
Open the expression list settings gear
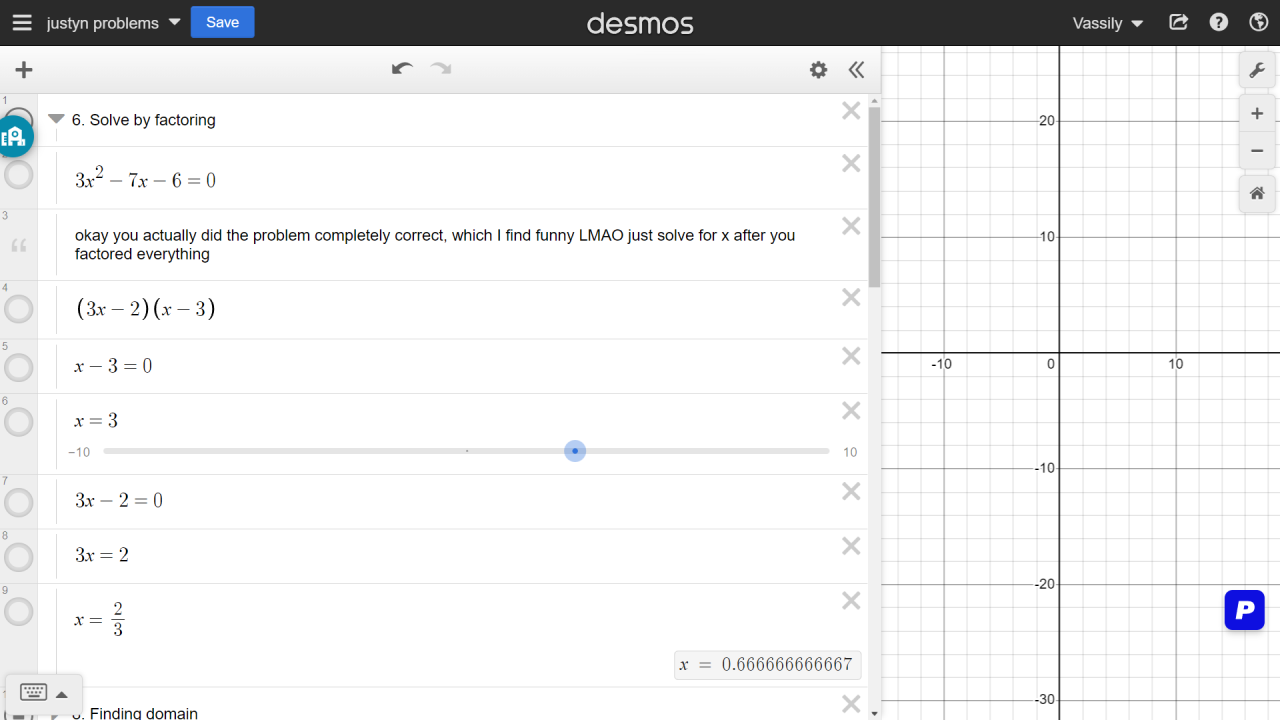point(818,70)
